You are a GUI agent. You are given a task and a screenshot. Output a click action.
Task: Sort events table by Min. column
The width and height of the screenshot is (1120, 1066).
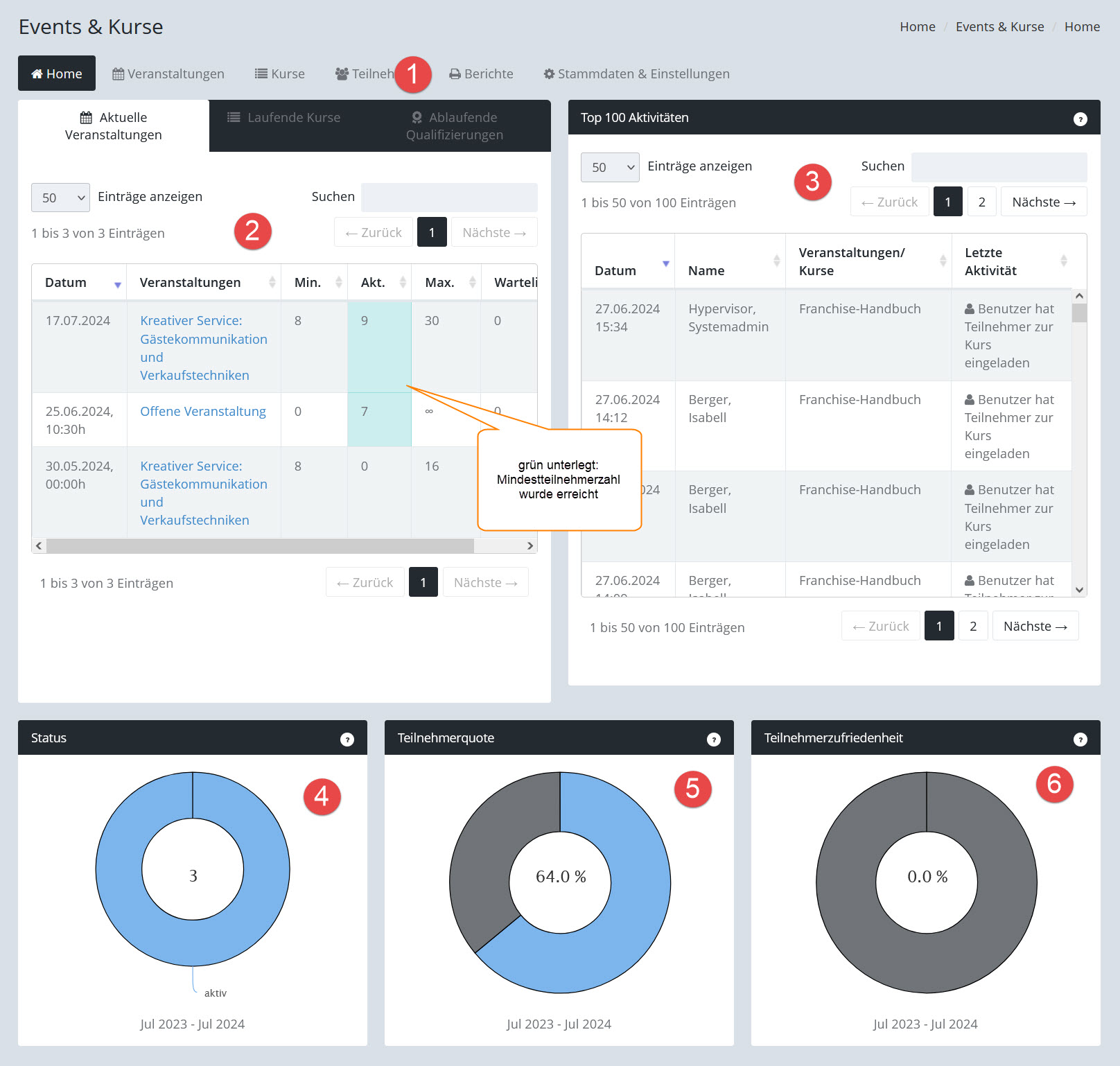pyautogui.click(x=338, y=282)
